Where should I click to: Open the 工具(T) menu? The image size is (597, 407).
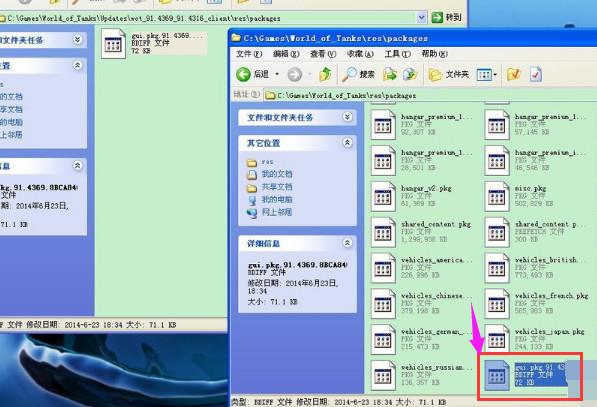pos(397,54)
